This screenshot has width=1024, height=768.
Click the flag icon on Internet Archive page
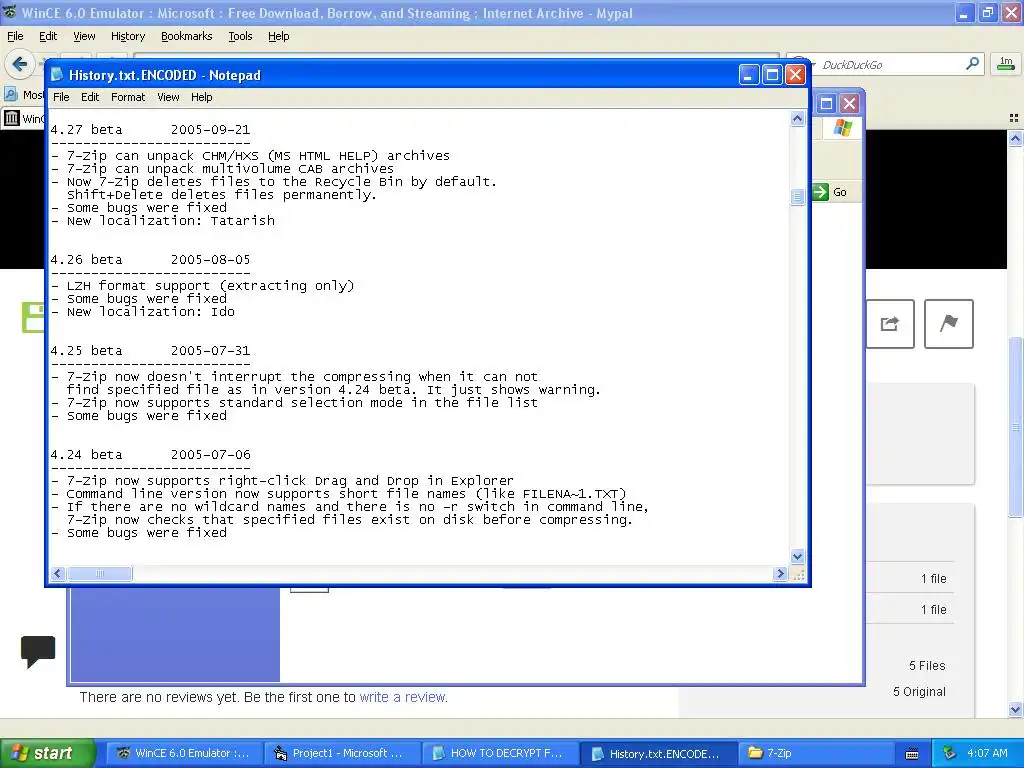949,324
